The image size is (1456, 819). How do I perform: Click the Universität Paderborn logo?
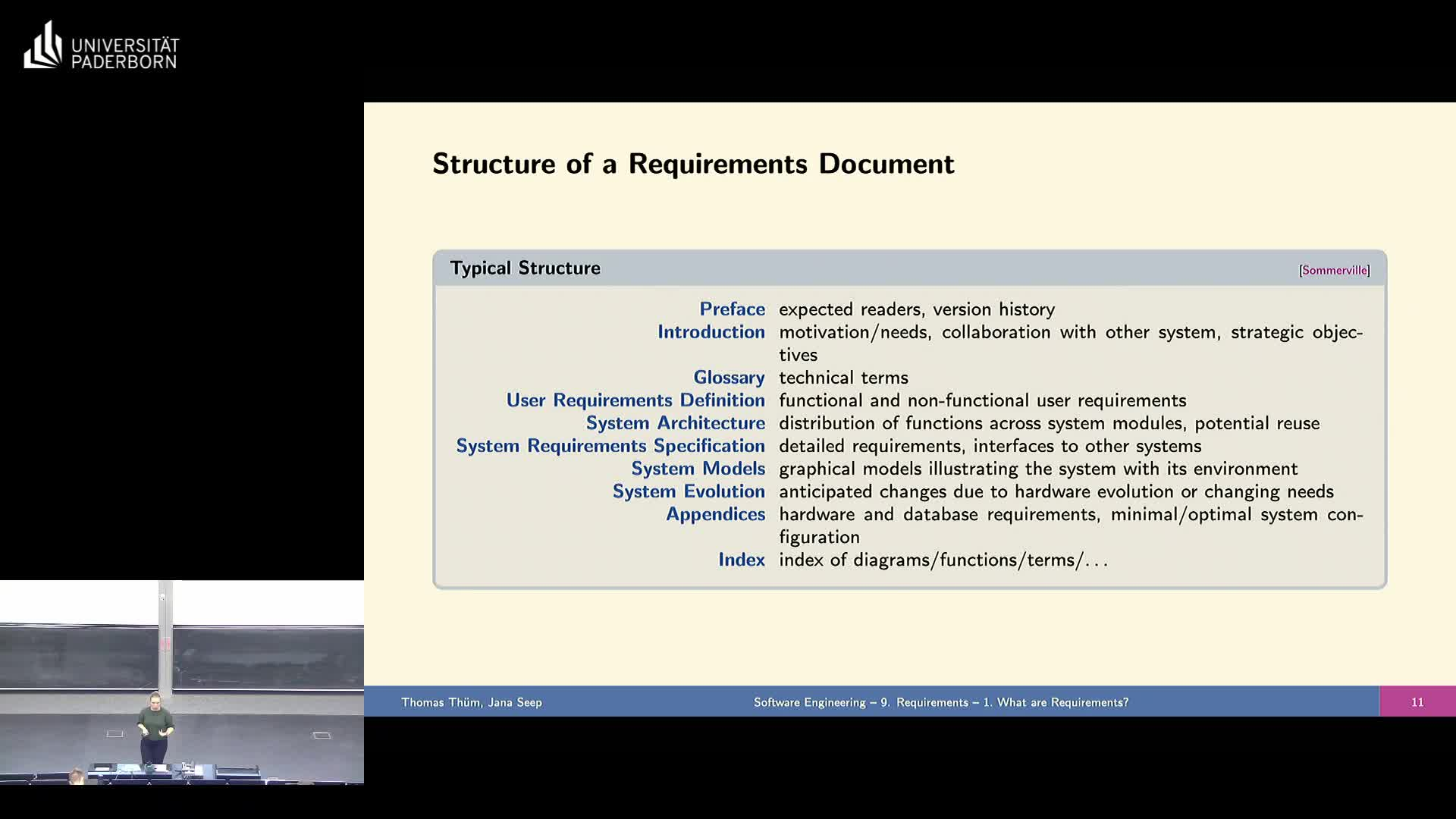[x=102, y=47]
